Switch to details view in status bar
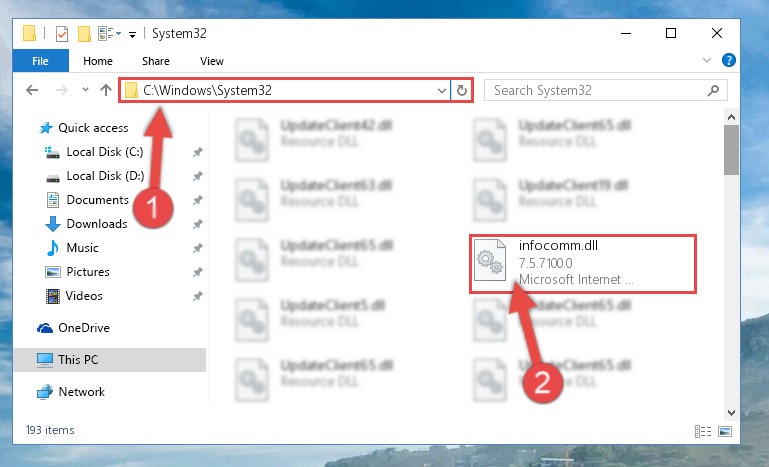This screenshot has height=467, width=769. pyautogui.click(x=703, y=431)
